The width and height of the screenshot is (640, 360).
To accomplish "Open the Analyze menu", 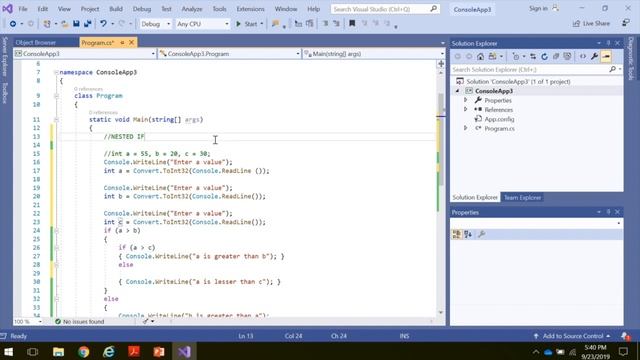I will click(x=192, y=9).
